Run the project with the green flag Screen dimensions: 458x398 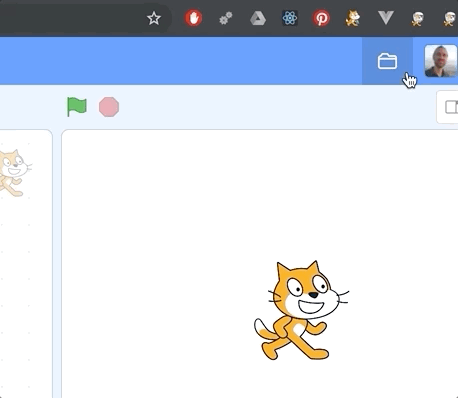(x=77, y=107)
